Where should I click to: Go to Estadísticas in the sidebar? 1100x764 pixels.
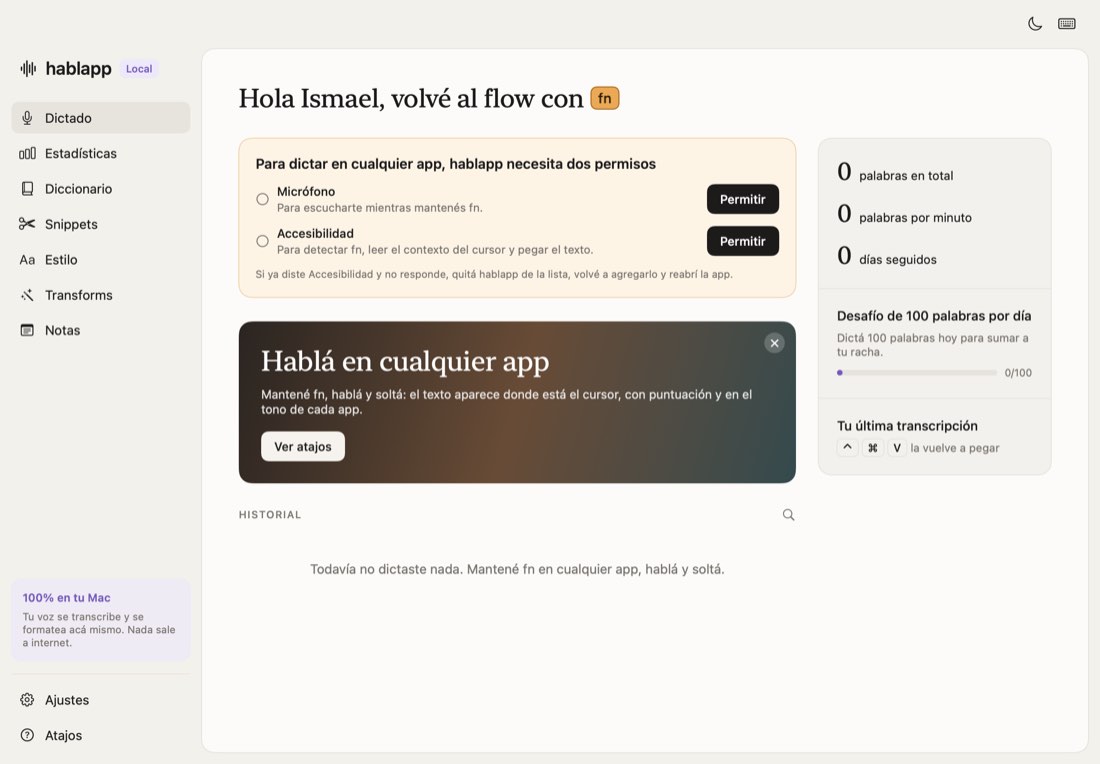point(100,153)
